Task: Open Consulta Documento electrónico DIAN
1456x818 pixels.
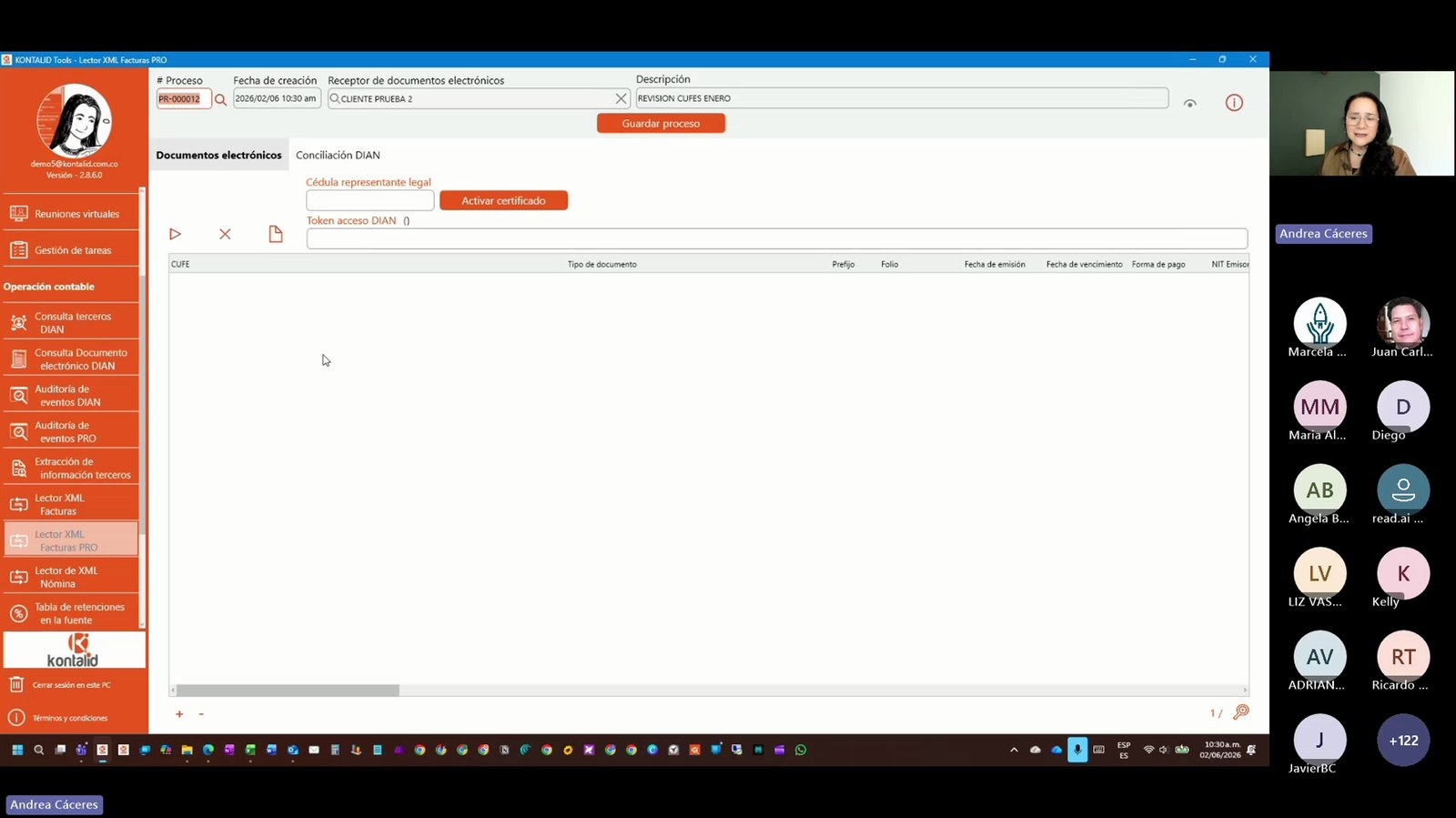Action: pyautogui.click(x=71, y=359)
